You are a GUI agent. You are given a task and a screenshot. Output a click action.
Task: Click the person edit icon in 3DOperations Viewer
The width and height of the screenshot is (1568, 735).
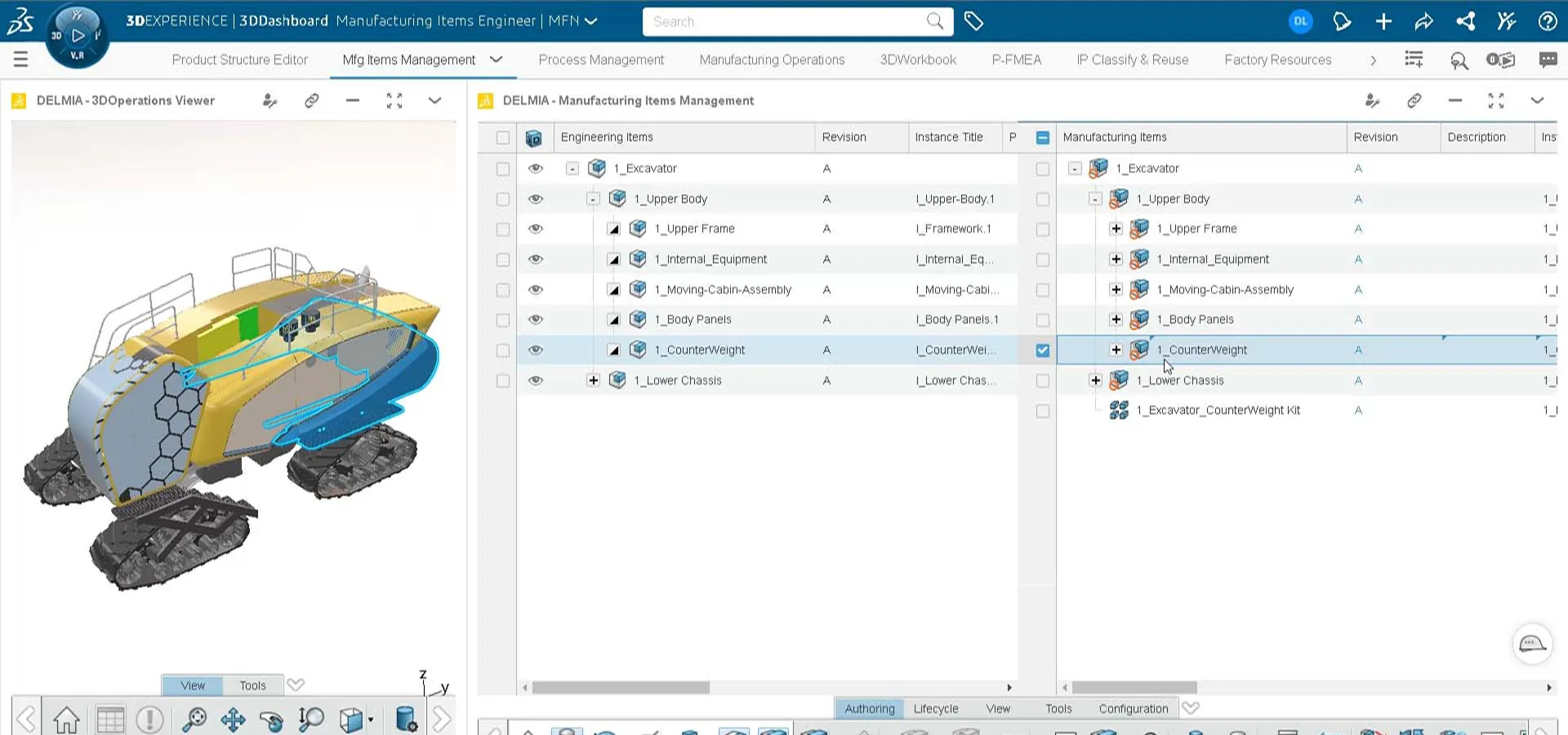(x=269, y=100)
